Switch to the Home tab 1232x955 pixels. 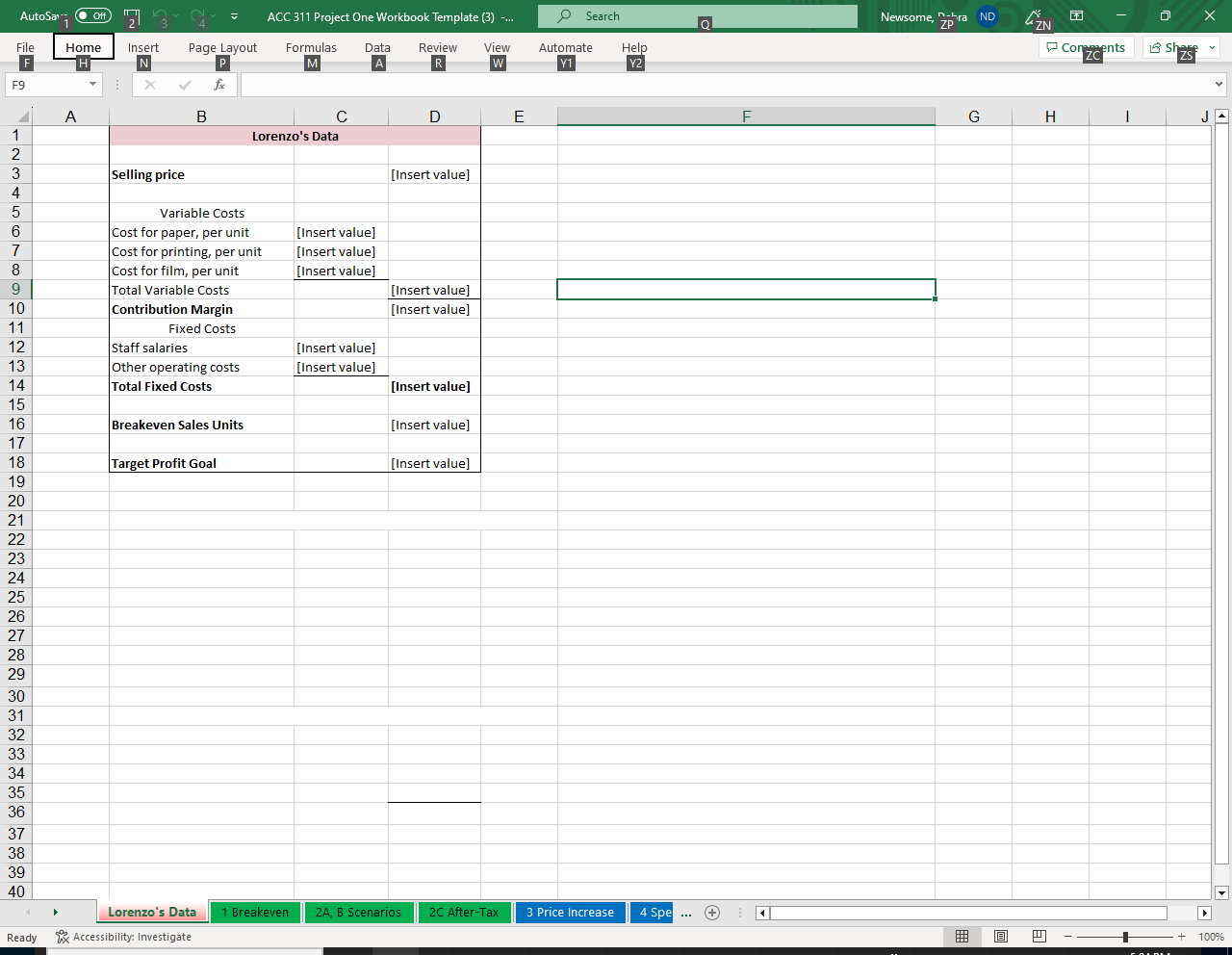click(x=83, y=47)
